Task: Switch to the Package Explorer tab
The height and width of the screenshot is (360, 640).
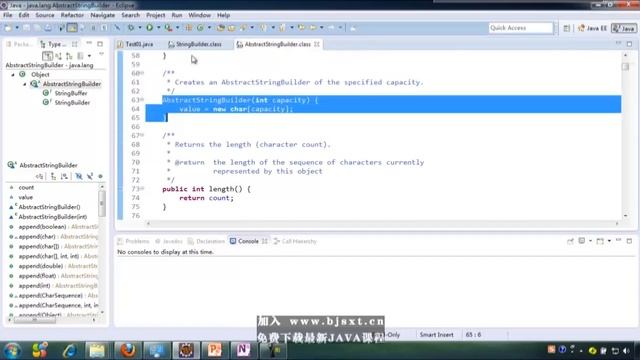Action: (x=19, y=44)
